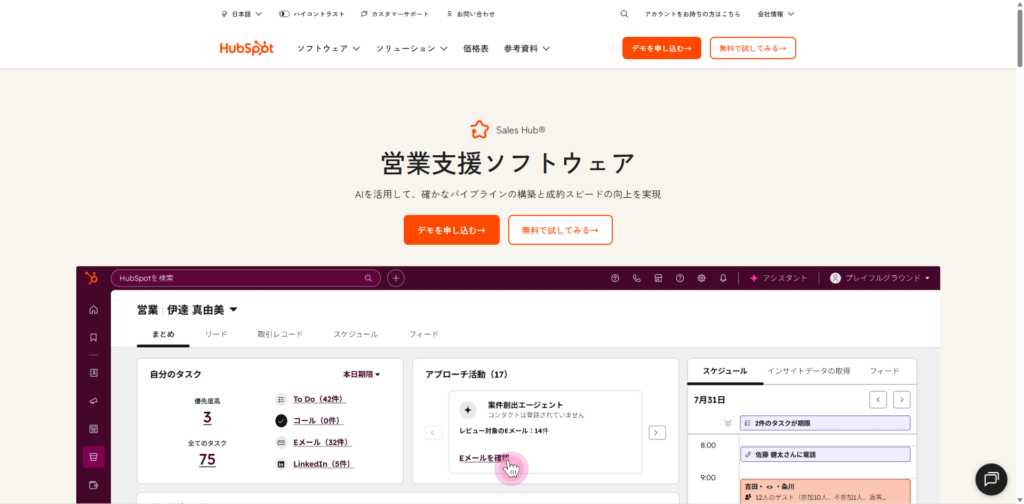Screen dimensions: 1024x504
Task: Open the To Do（42件） task link
Action: (x=319, y=399)
